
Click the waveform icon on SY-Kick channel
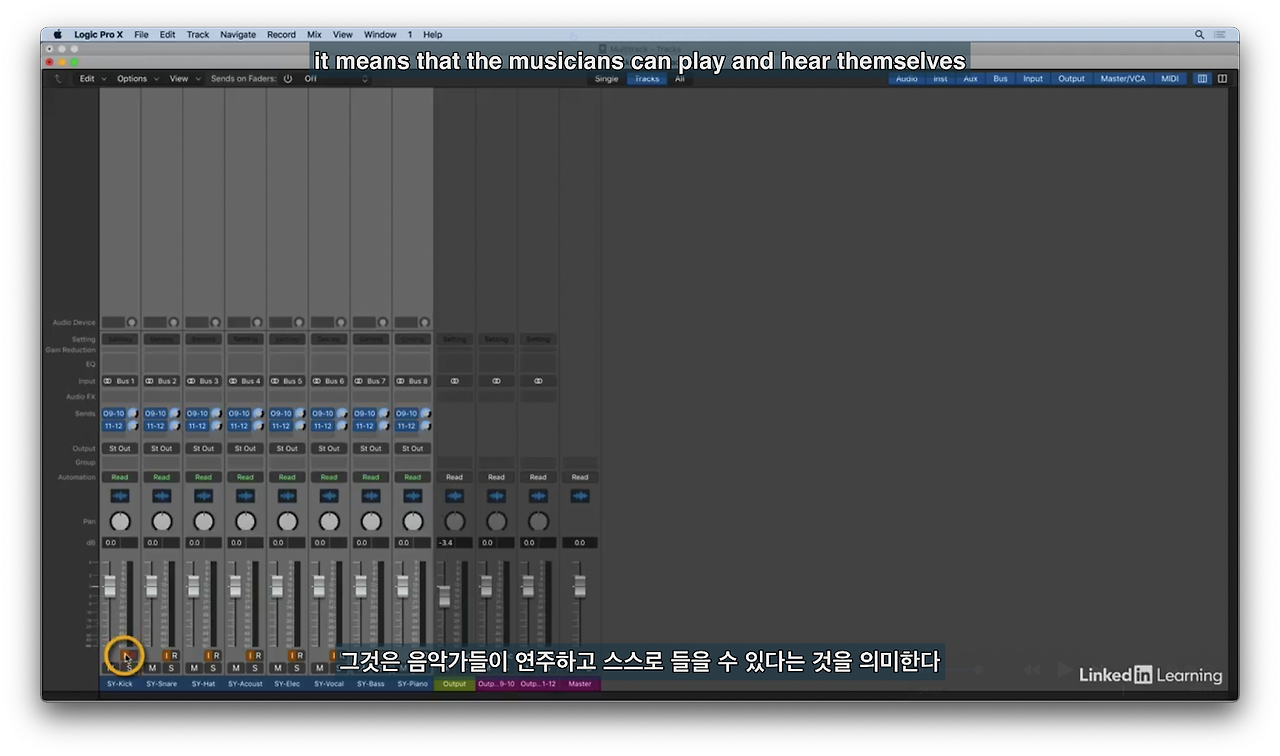point(120,496)
